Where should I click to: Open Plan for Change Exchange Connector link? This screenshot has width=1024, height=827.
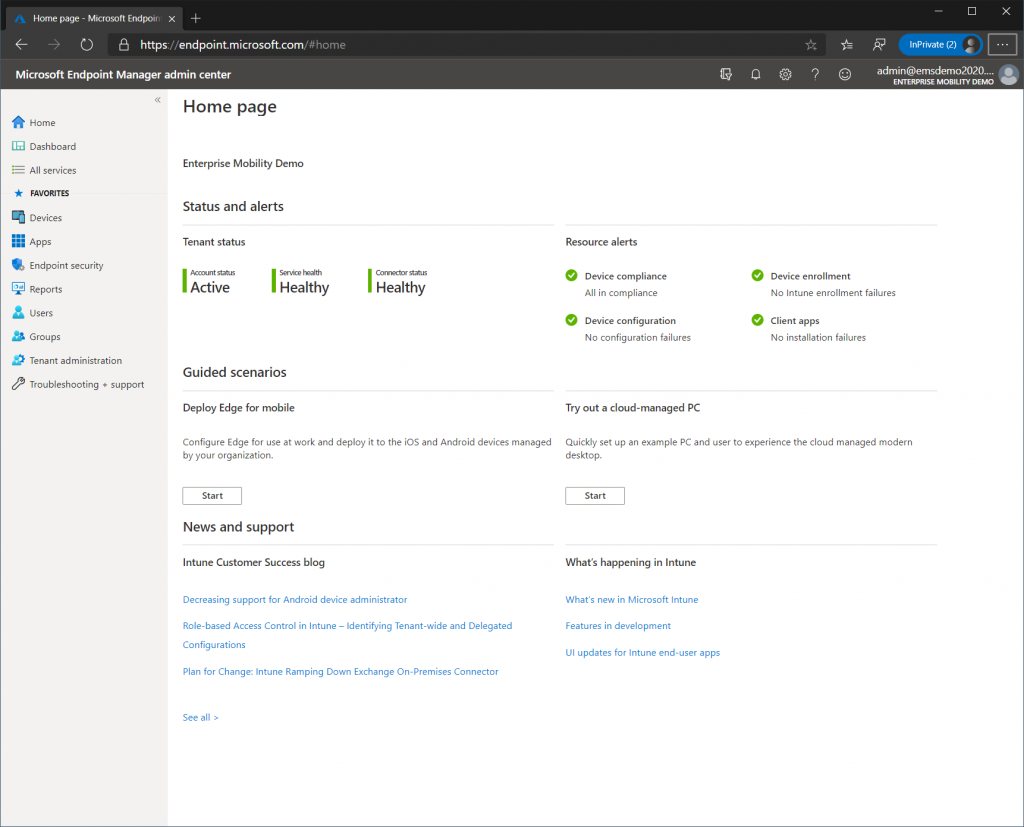click(x=340, y=672)
